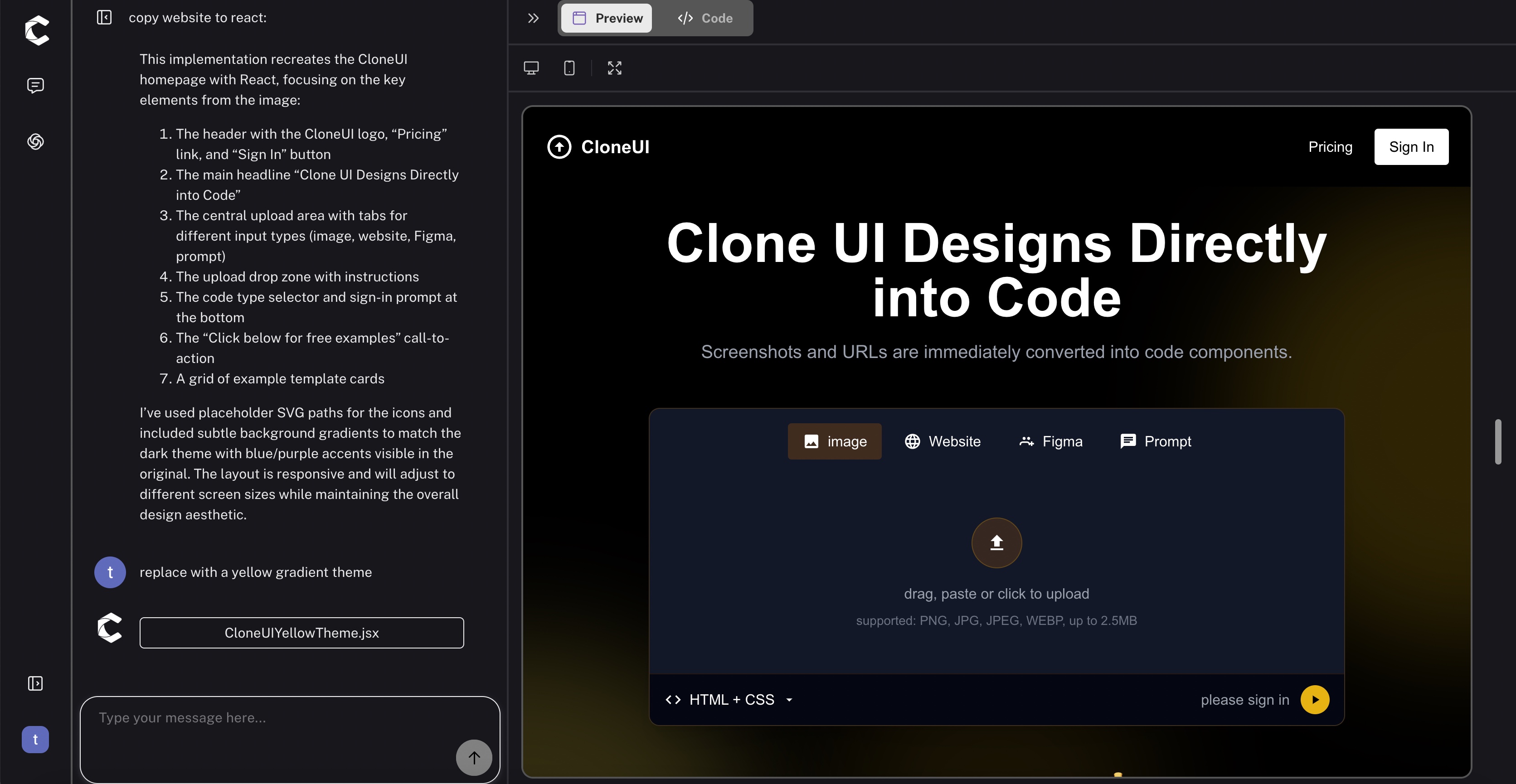Viewport: 1516px width, 784px height.
Task: Click list item 'The upload drop zone with instructions'
Action: (x=297, y=276)
